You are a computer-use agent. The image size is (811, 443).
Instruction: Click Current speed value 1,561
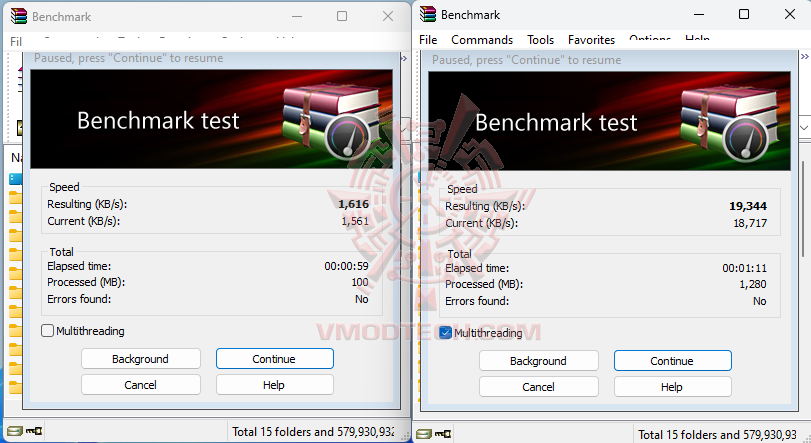pyautogui.click(x=355, y=221)
